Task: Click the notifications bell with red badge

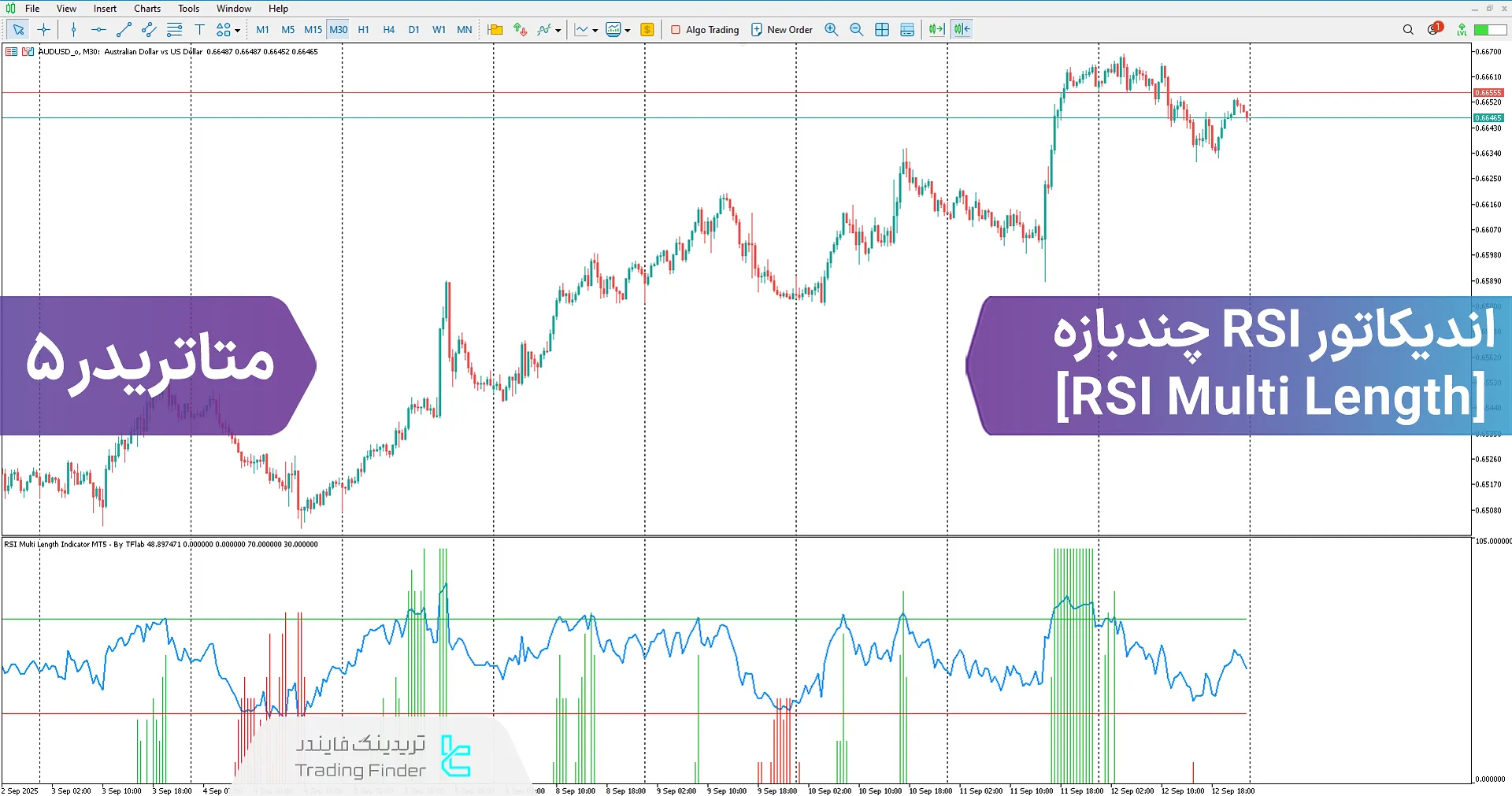Action: [x=1432, y=29]
